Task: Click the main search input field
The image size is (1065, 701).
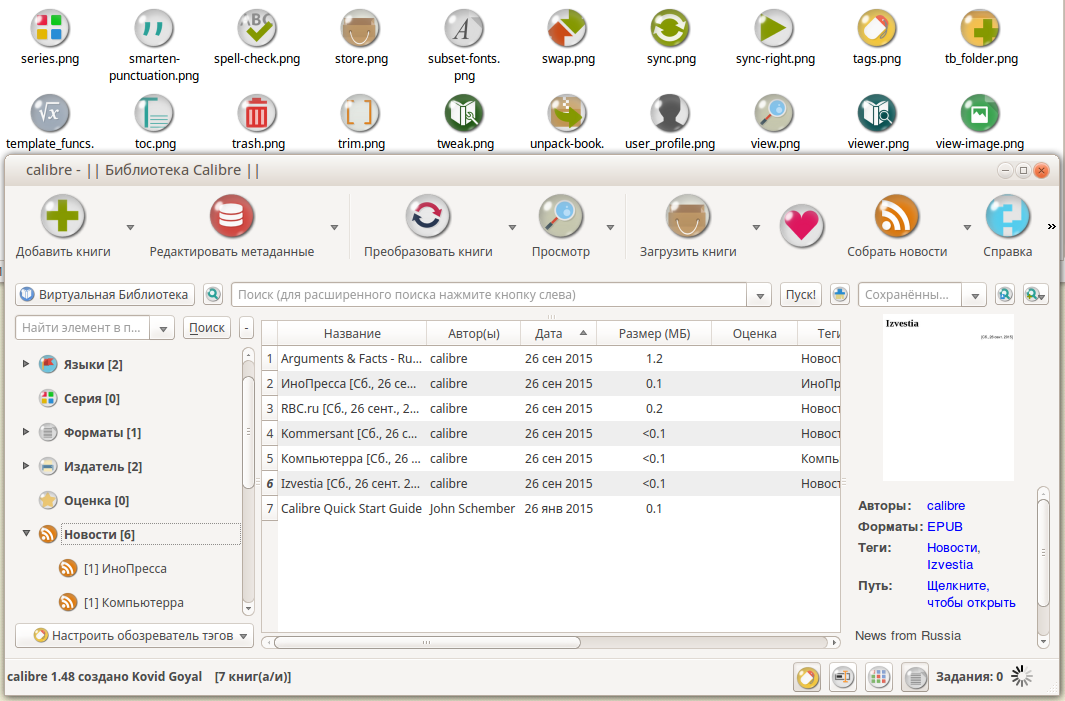Action: [x=489, y=295]
